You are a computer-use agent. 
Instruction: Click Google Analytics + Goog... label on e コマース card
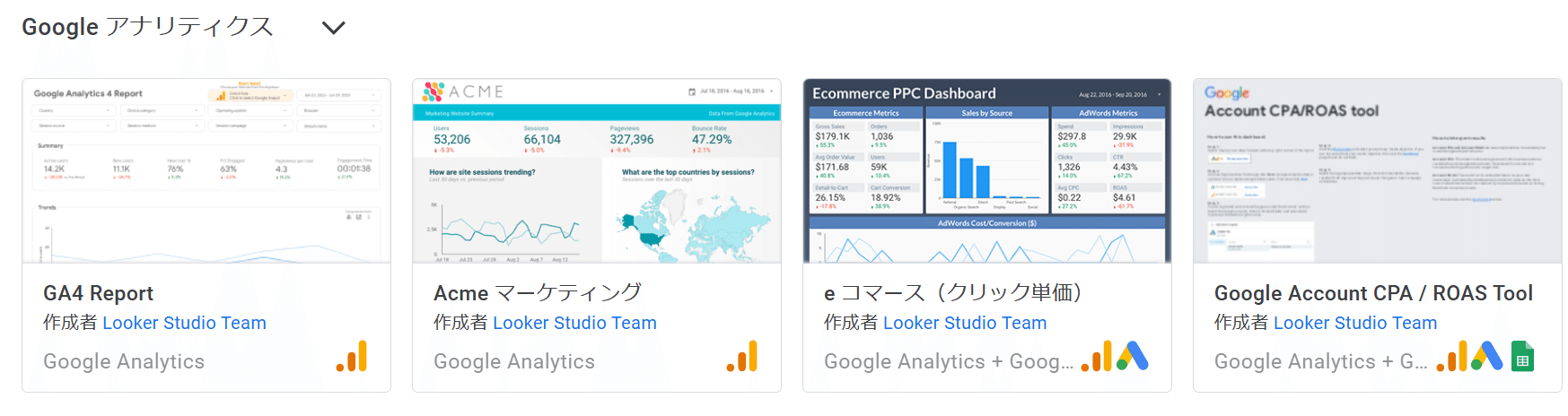pos(949,361)
